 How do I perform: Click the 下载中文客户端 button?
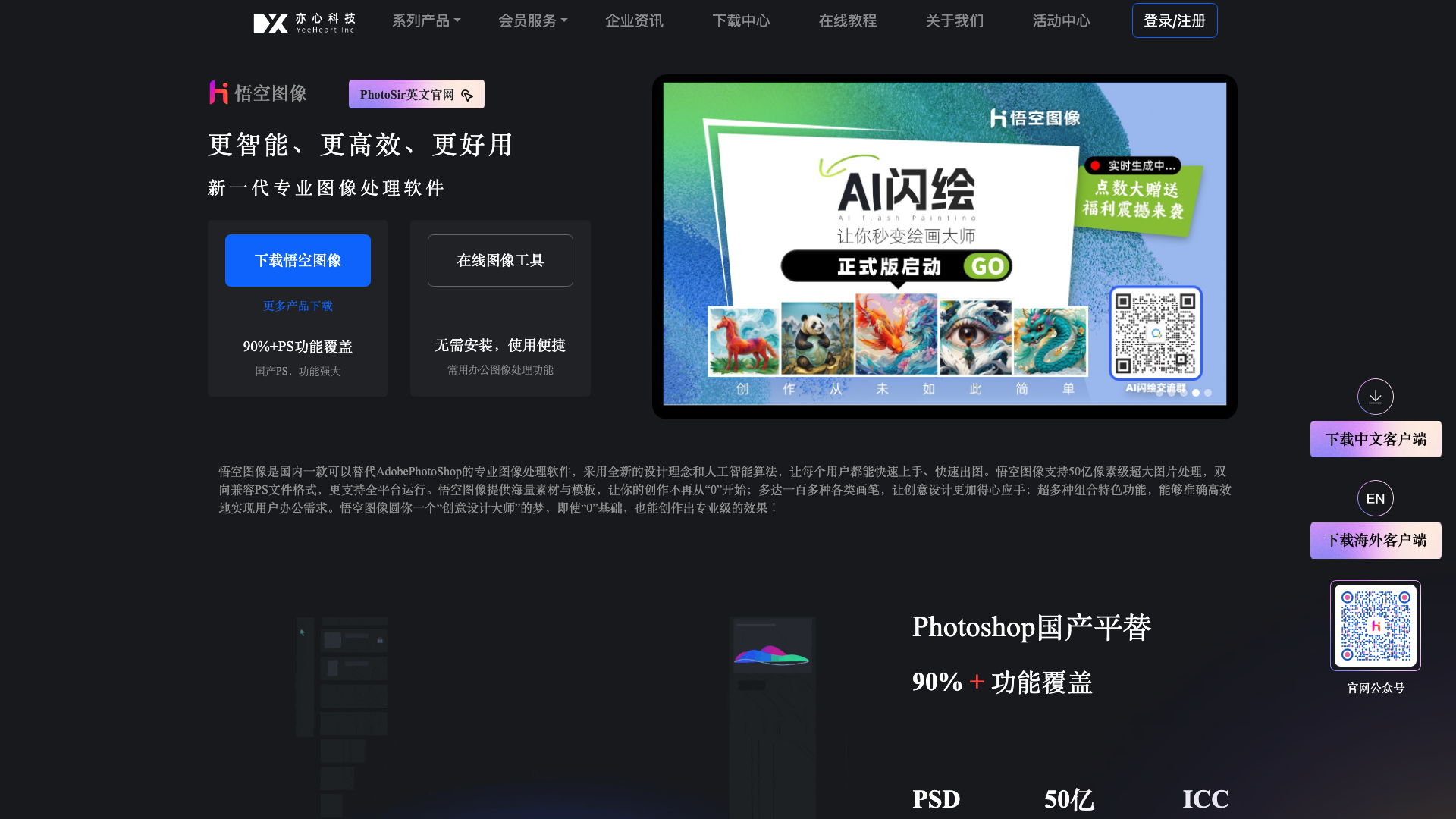pos(1376,439)
